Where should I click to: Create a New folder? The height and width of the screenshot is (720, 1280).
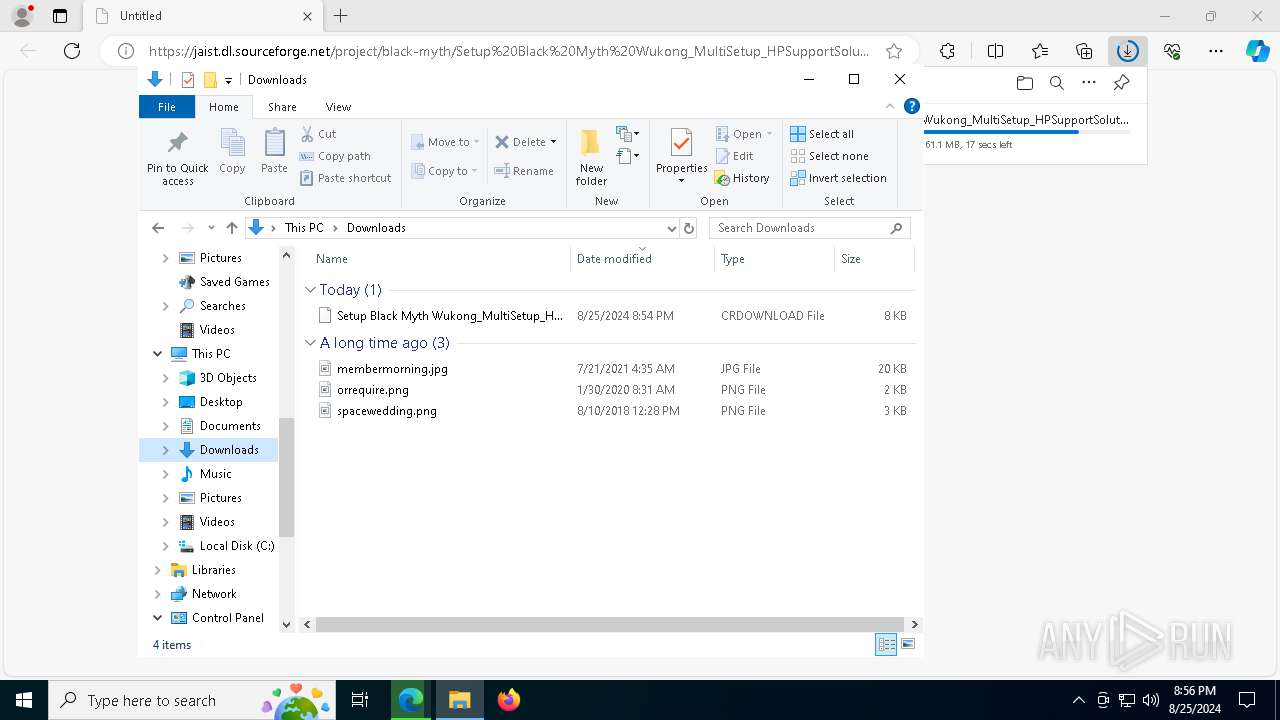tap(591, 157)
